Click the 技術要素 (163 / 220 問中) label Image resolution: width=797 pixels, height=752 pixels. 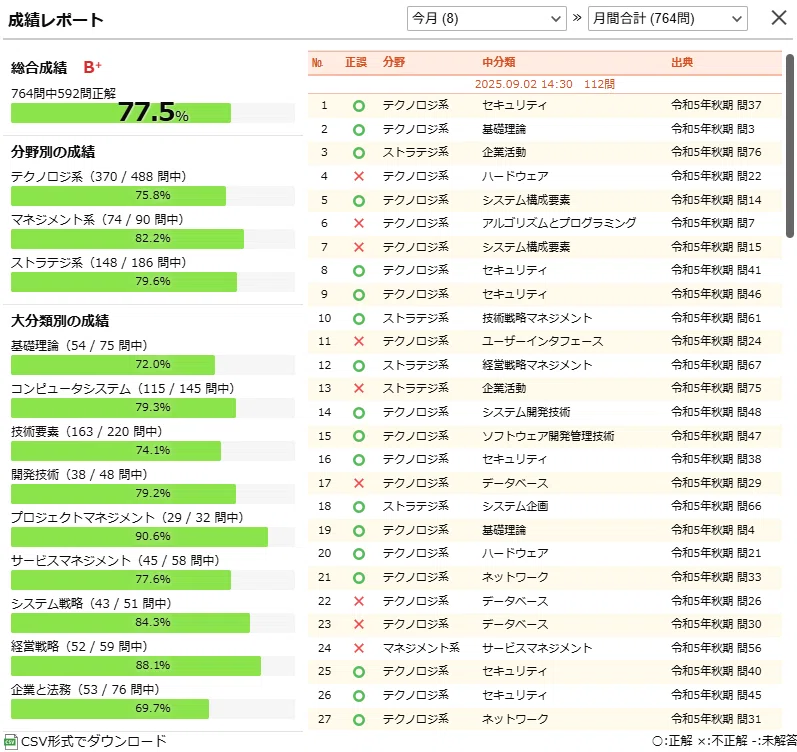tap(86, 432)
